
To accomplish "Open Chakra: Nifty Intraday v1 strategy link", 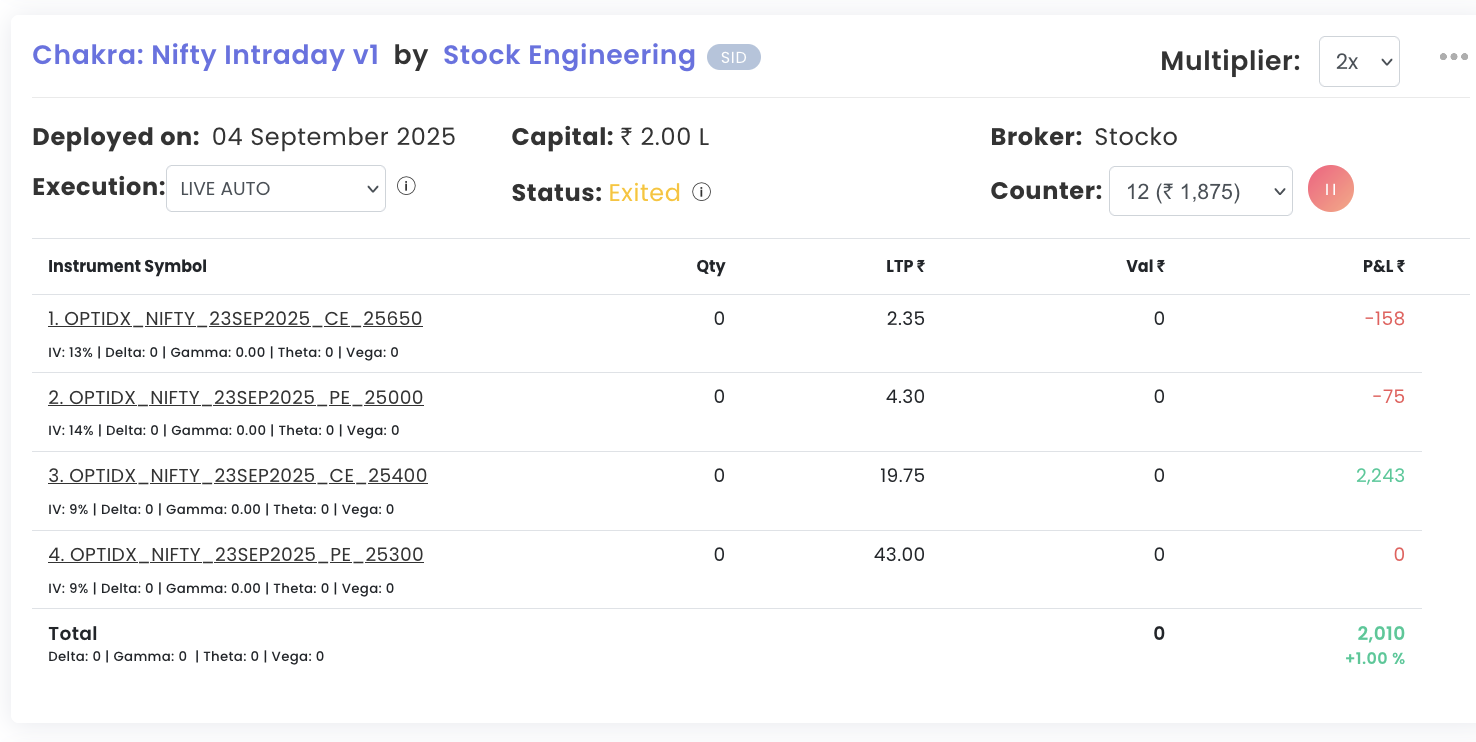I will click(x=205, y=55).
